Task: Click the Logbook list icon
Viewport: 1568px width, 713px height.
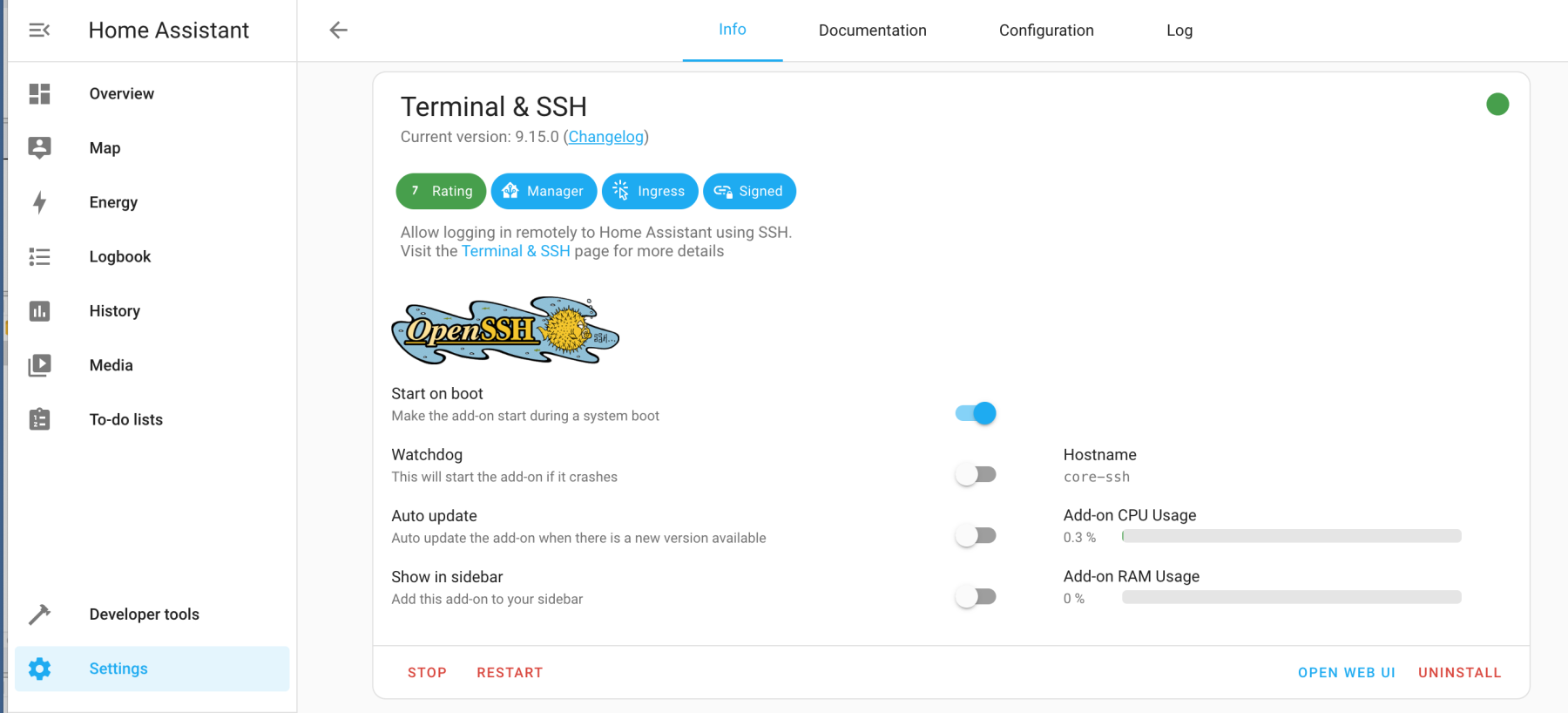Action: [x=39, y=256]
